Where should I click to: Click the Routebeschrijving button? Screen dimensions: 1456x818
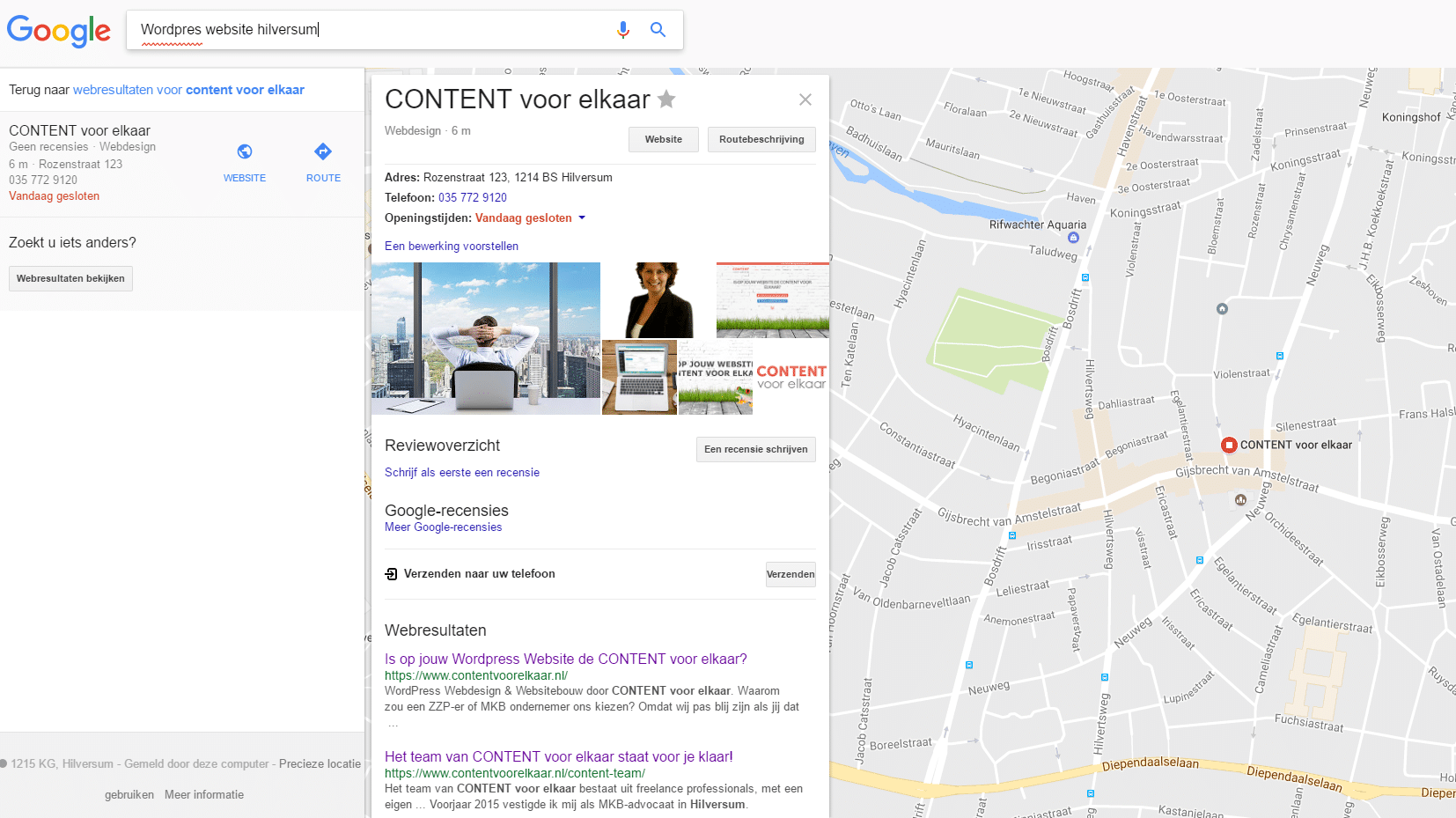click(x=761, y=139)
